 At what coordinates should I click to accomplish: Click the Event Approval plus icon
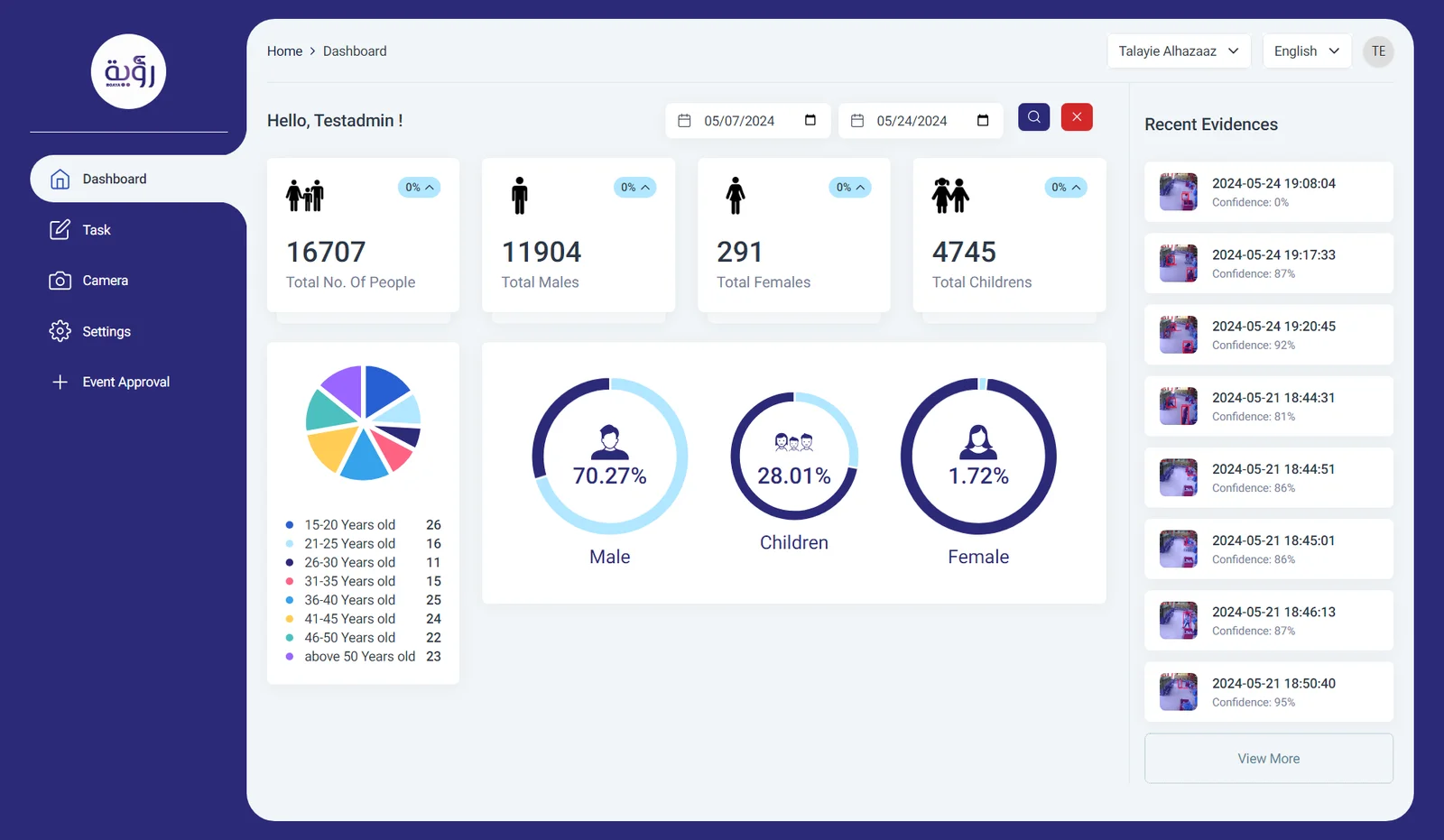[x=60, y=382]
